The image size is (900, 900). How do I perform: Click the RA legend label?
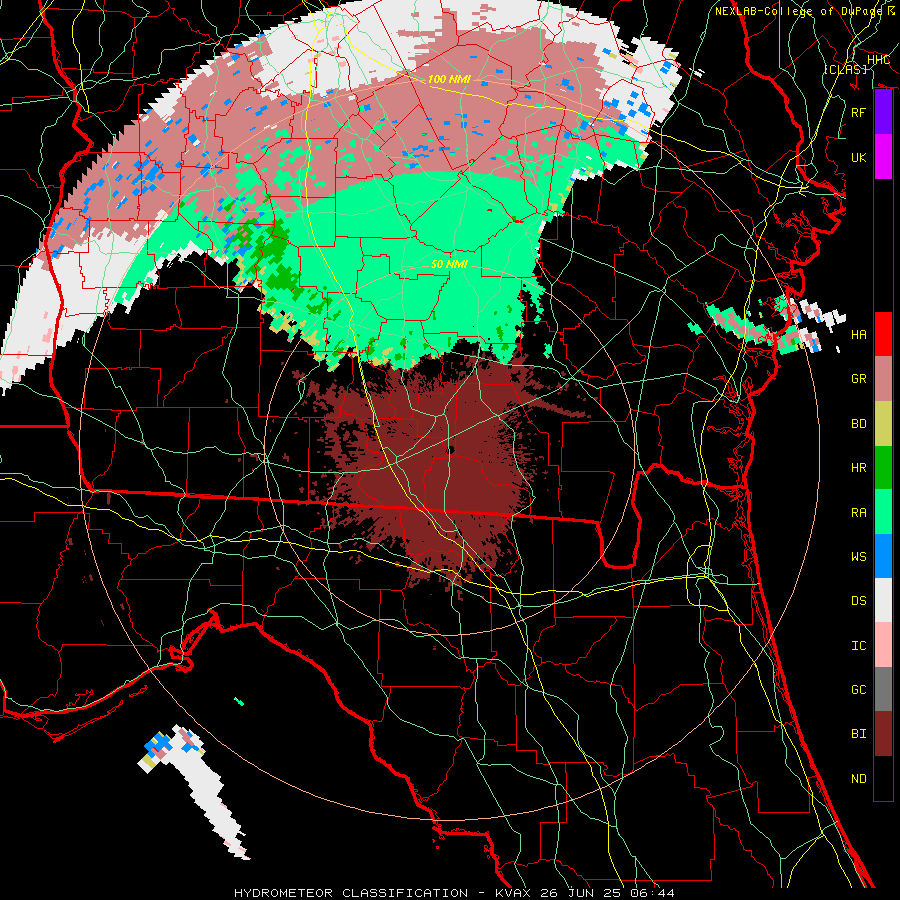859,512
